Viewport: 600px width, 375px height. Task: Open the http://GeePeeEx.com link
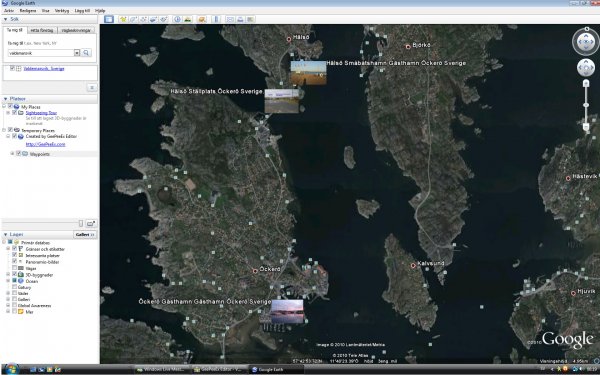tap(46, 144)
